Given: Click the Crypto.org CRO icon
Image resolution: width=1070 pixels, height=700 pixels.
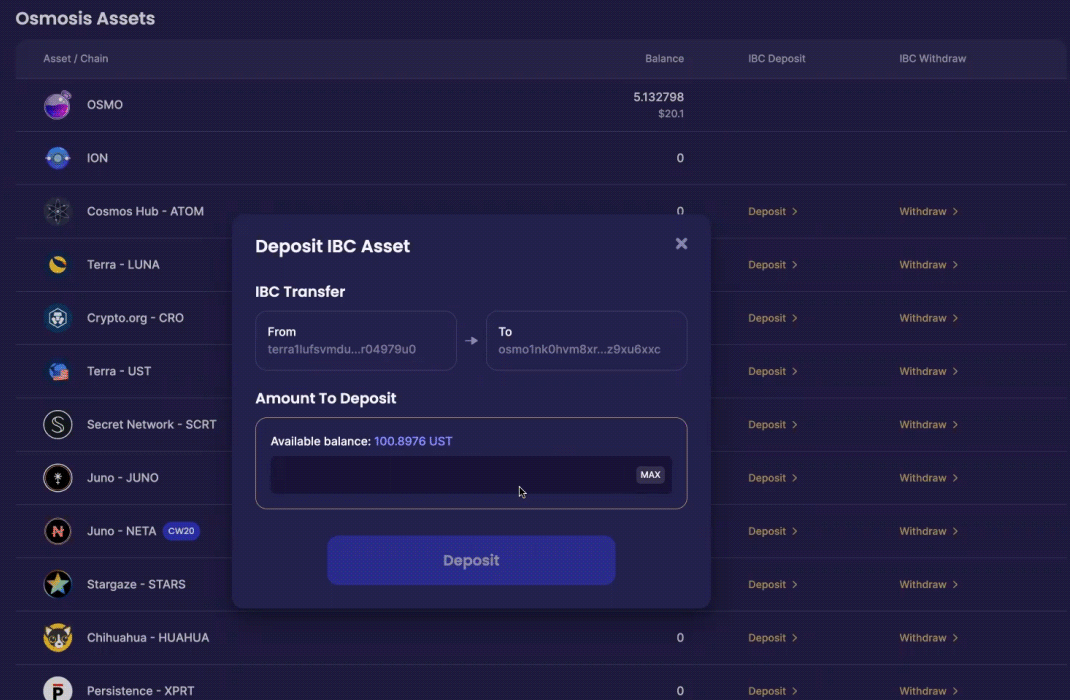Looking at the screenshot, I should (57, 318).
